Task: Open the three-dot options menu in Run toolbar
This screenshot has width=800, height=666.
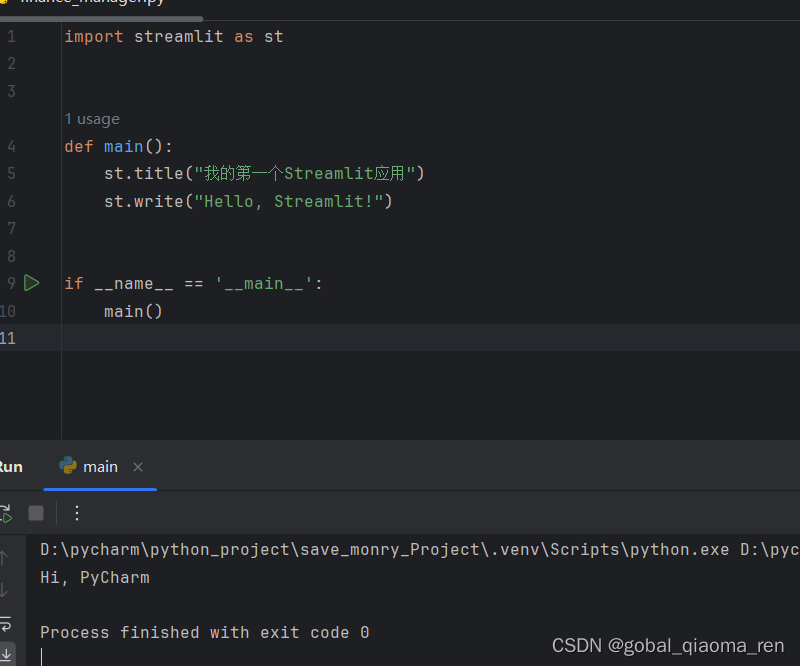Action: [x=77, y=513]
